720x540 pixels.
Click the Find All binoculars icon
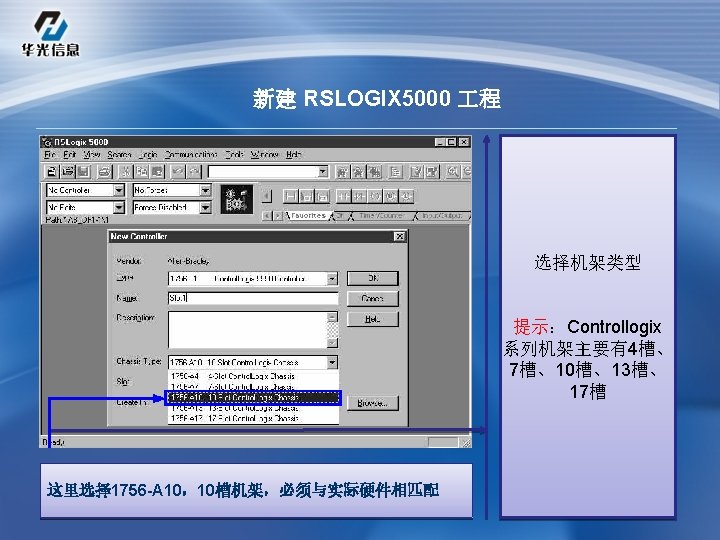pos(375,172)
